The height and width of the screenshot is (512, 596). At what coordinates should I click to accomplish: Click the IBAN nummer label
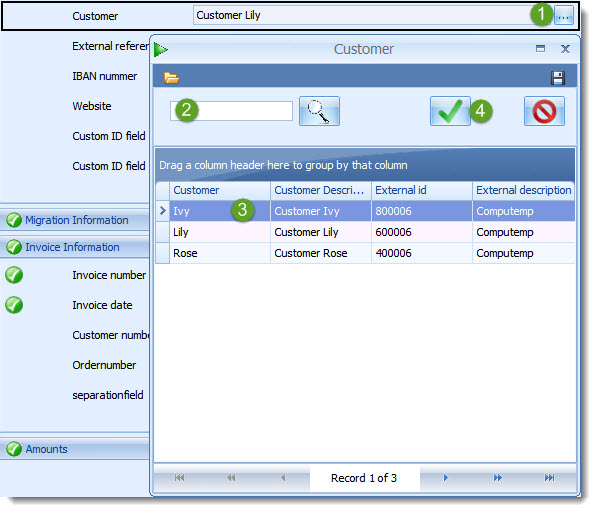[105, 76]
